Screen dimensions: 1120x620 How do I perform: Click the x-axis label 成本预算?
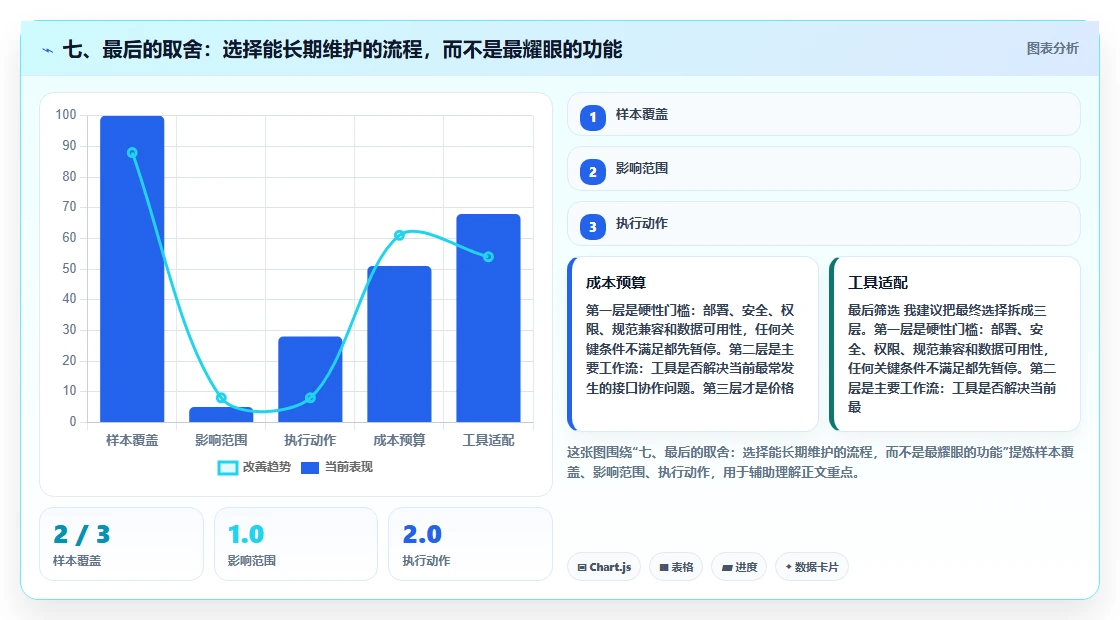click(399, 441)
